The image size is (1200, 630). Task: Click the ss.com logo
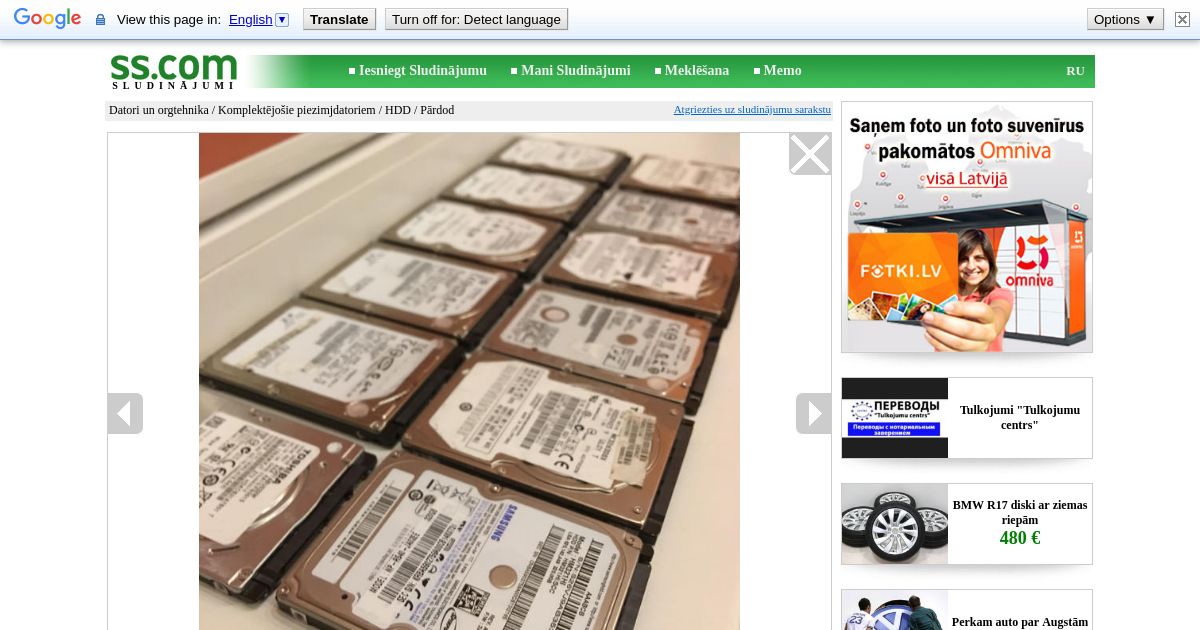[174, 71]
